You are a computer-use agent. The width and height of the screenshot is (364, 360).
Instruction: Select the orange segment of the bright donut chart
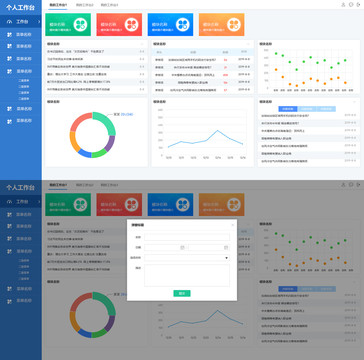point(74,142)
